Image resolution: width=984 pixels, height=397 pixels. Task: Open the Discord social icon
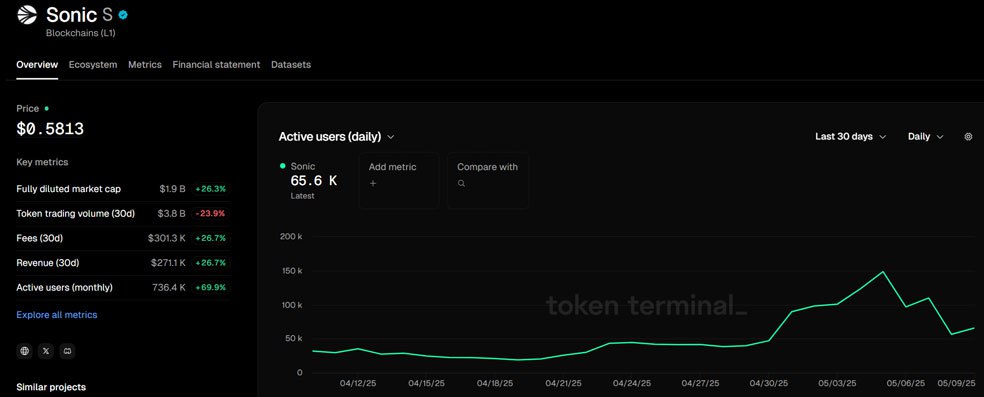coord(67,351)
